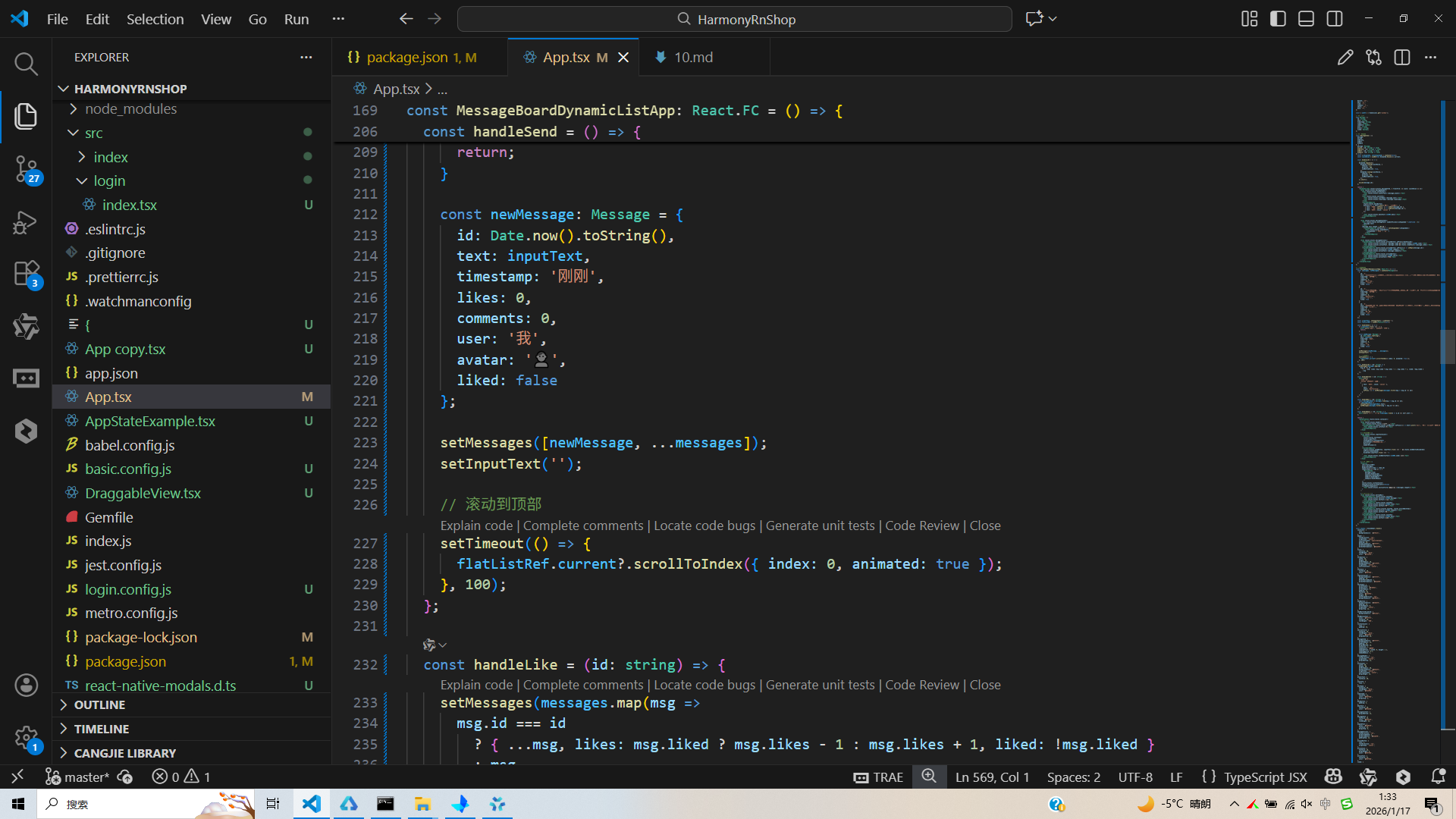Open the Selection menu
This screenshot has width=1456, height=819.
[155, 19]
